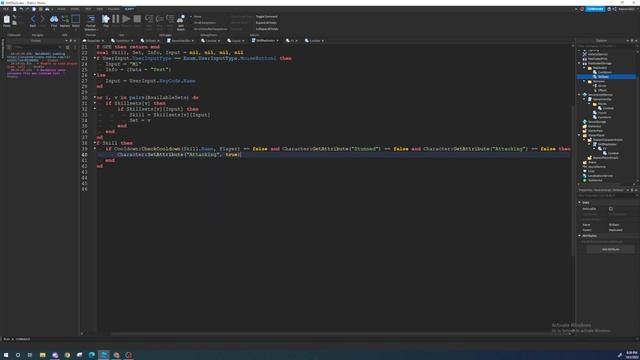The height and width of the screenshot is (360, 640).
Task: Click the Format Selection icon
Action: coord(91,19)
